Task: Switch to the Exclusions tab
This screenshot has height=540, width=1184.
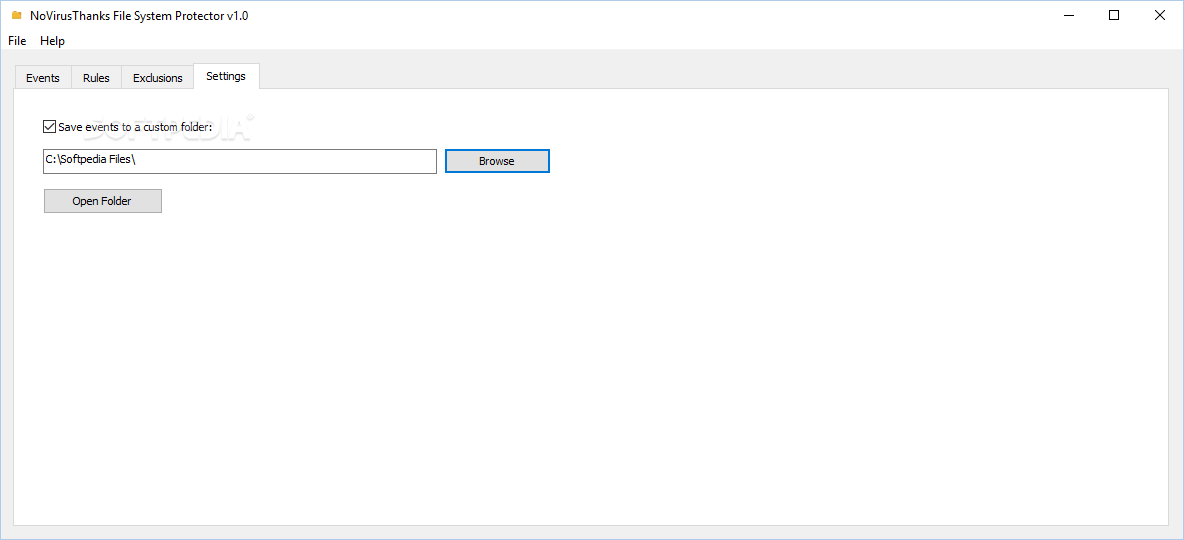Action: click(158, 78)
